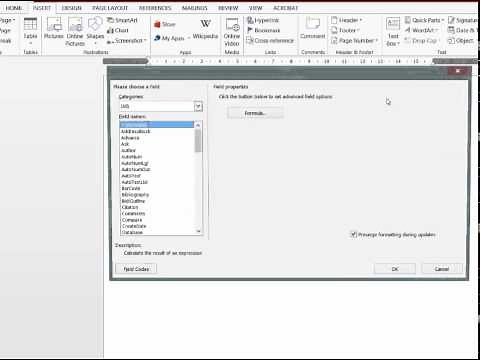The image size is (480, 360).
Task: Open the Drop Cap dropdown
Action: coord(422,41)
